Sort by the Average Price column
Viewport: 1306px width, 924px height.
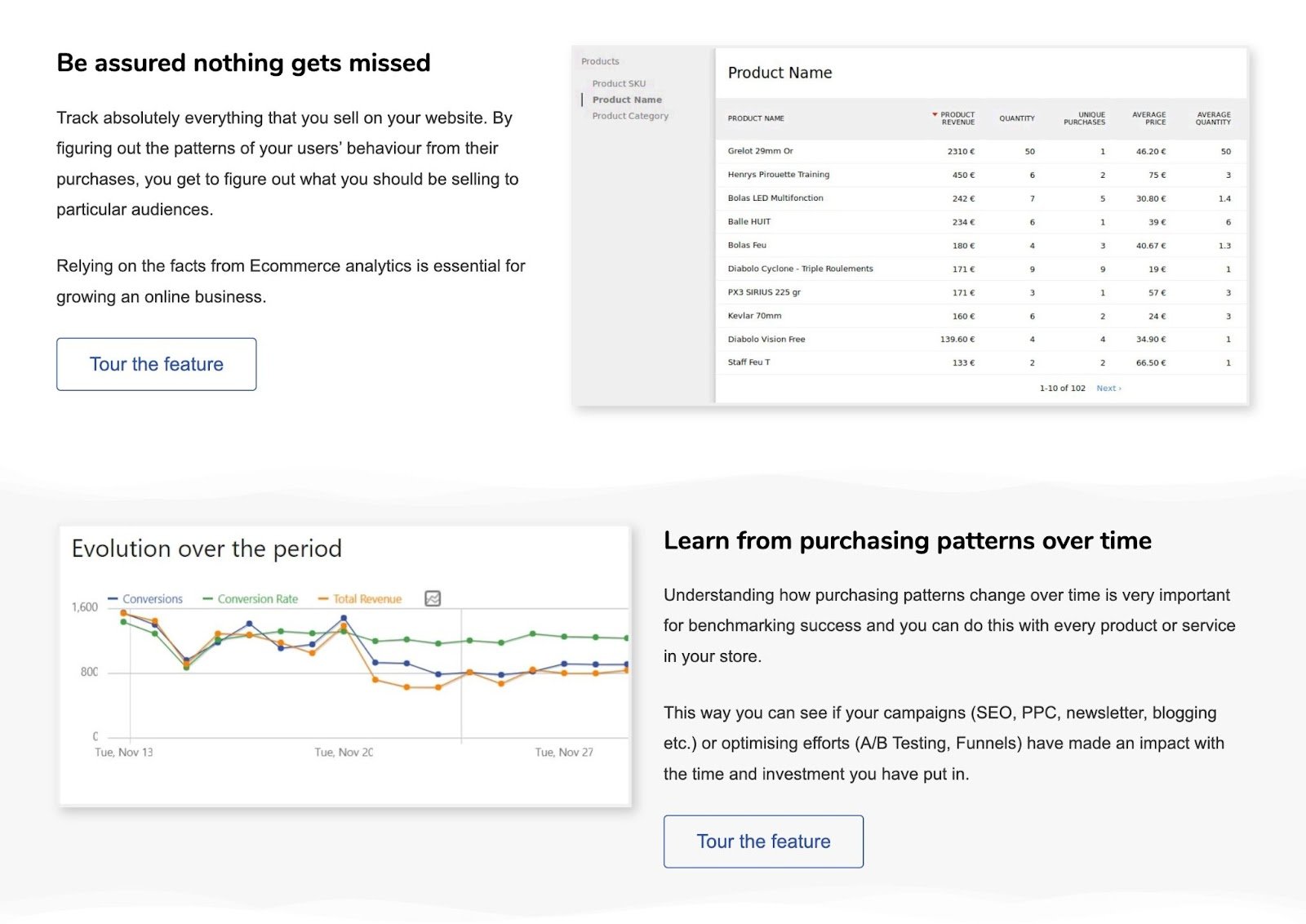tap(1148, 118)
